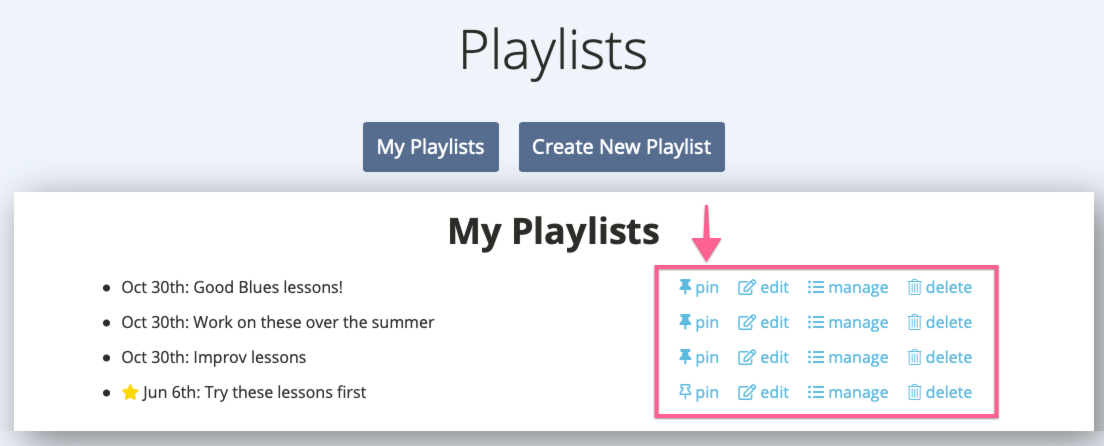Open the My Playlists button
Screen dimensions: 1104x446
[x=431, y=147]
